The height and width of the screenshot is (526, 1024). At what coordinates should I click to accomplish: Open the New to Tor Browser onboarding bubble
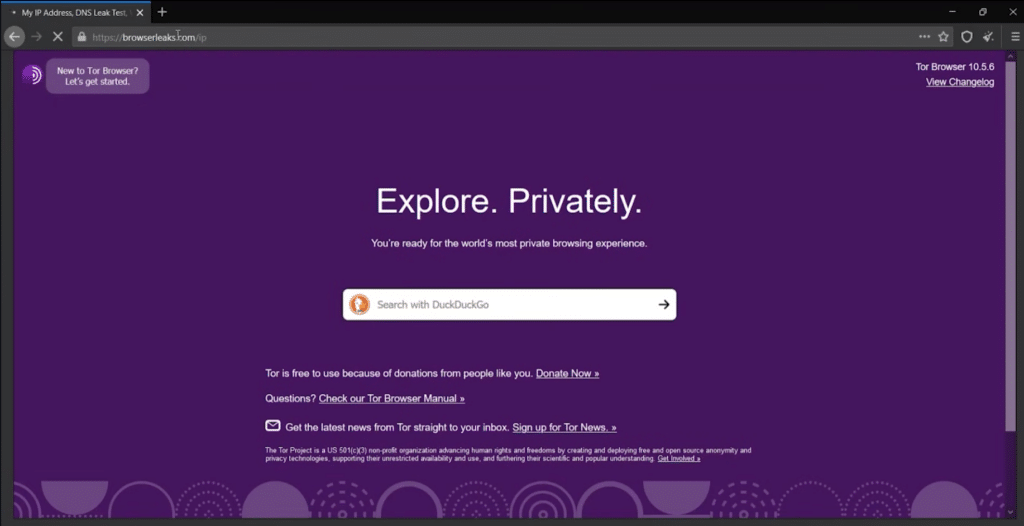97,76
